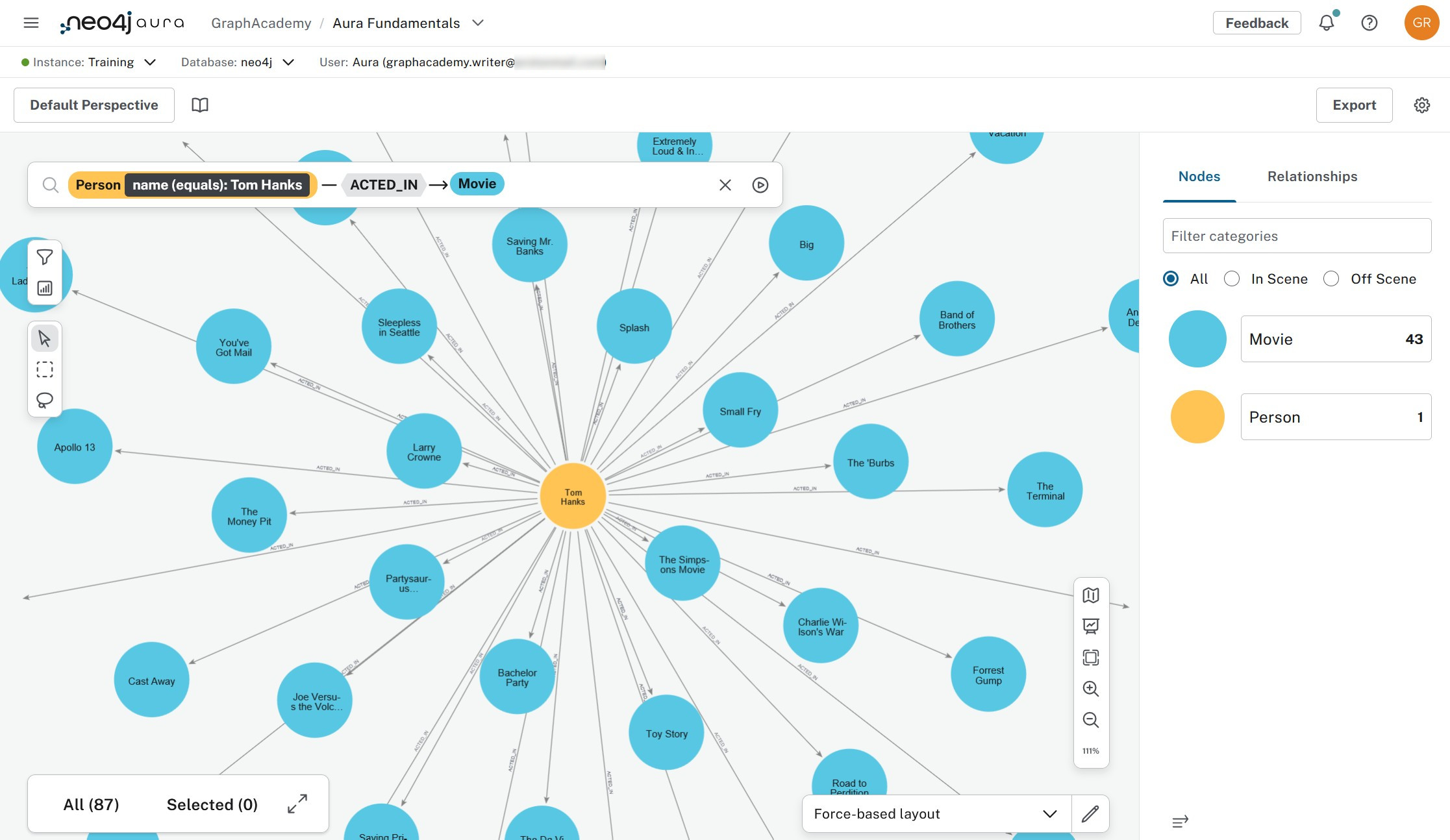This screenshot has height=840, width=1450.
Task: Activate the rectangle selection tool
Action: coord(44,369)
